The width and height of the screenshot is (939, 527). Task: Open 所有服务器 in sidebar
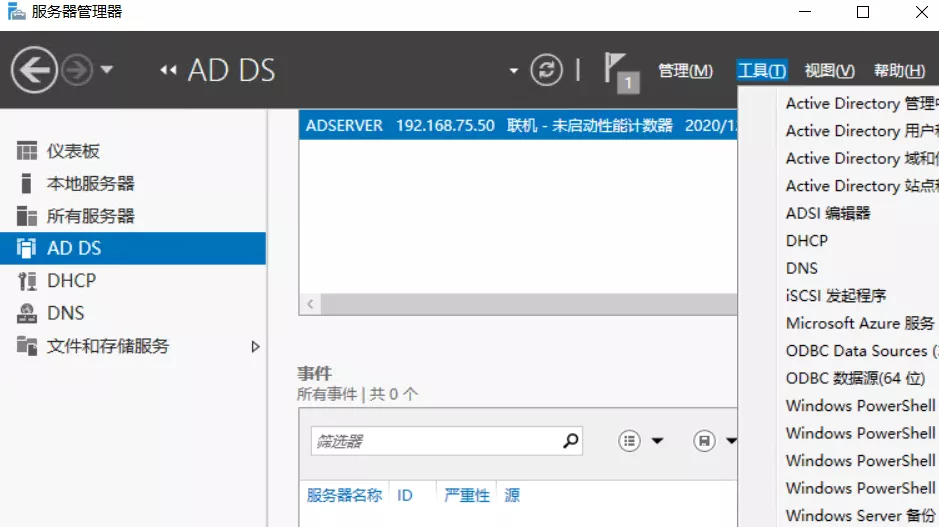click(90, 216)
